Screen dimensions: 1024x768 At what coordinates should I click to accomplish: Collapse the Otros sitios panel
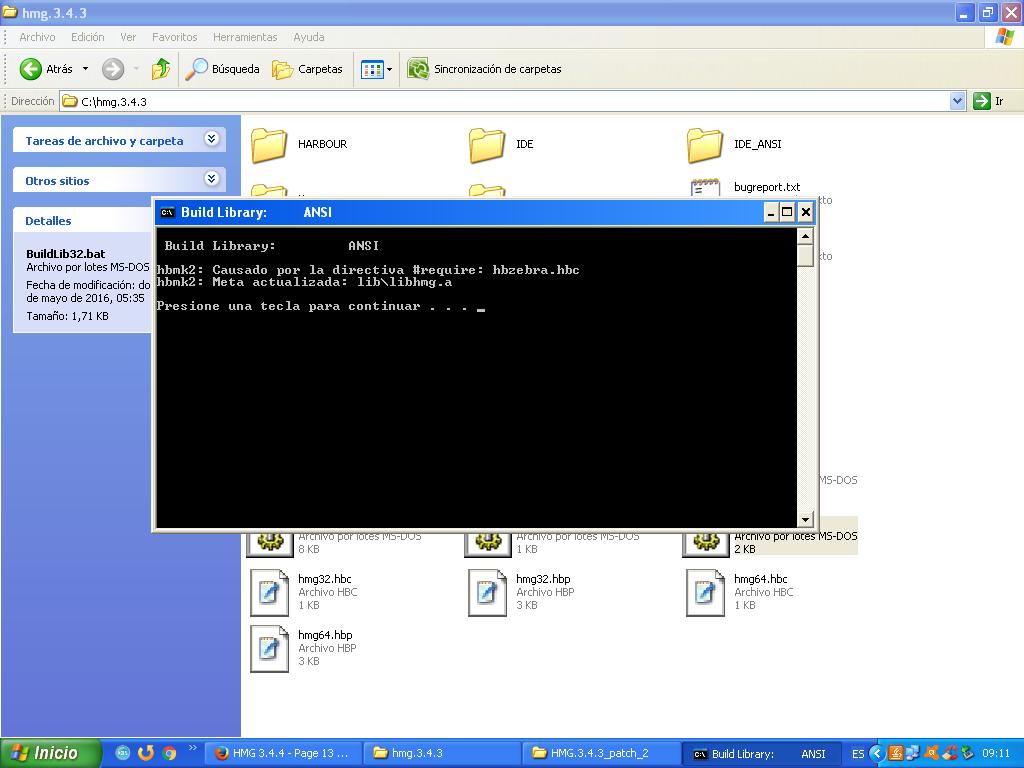pyautogui.click(x=212, y=178)
